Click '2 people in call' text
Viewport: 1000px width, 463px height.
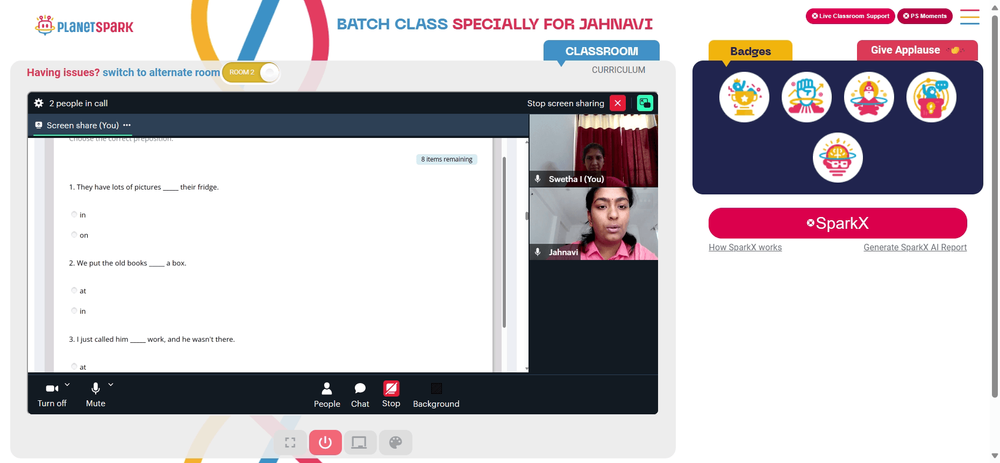coord(78,103)
